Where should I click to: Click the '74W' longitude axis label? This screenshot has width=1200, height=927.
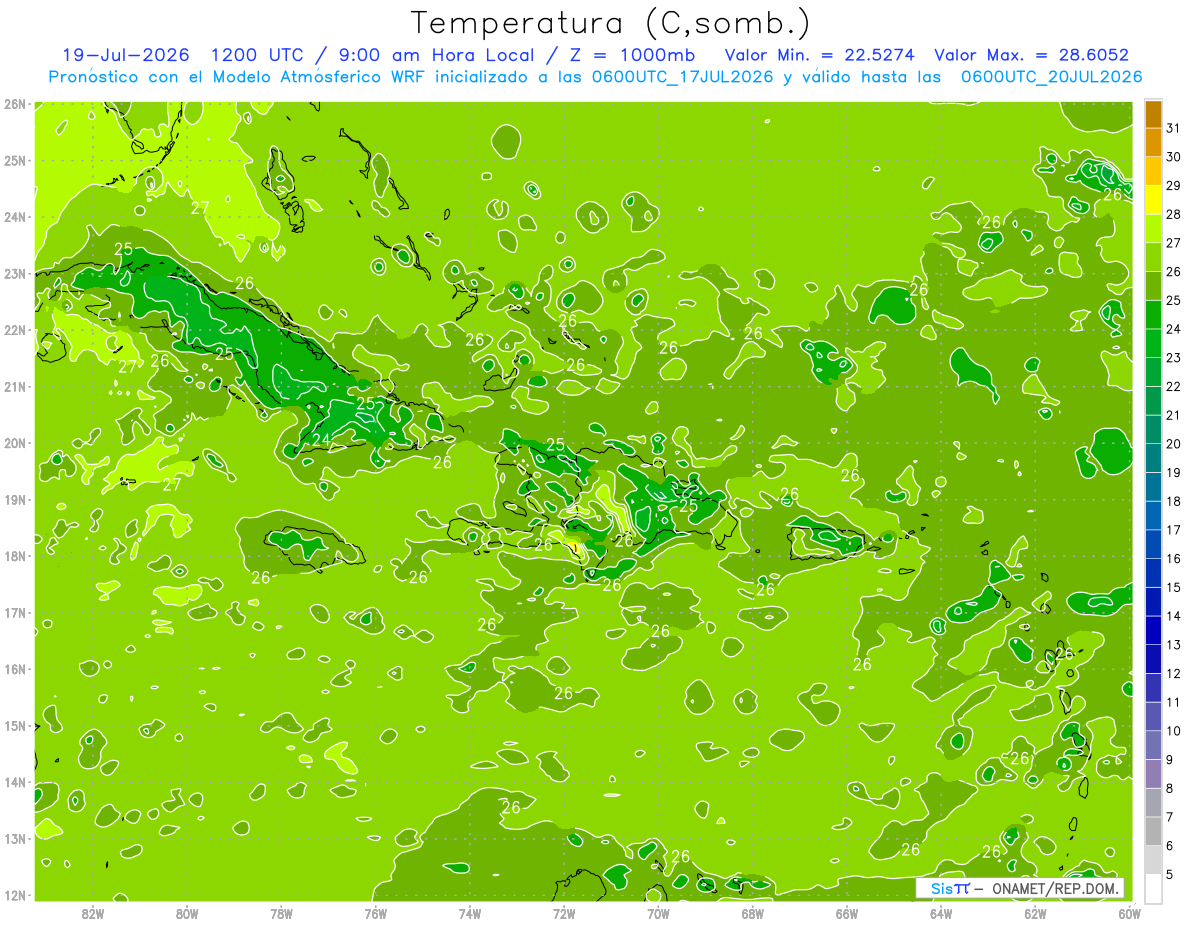point(470,914)
